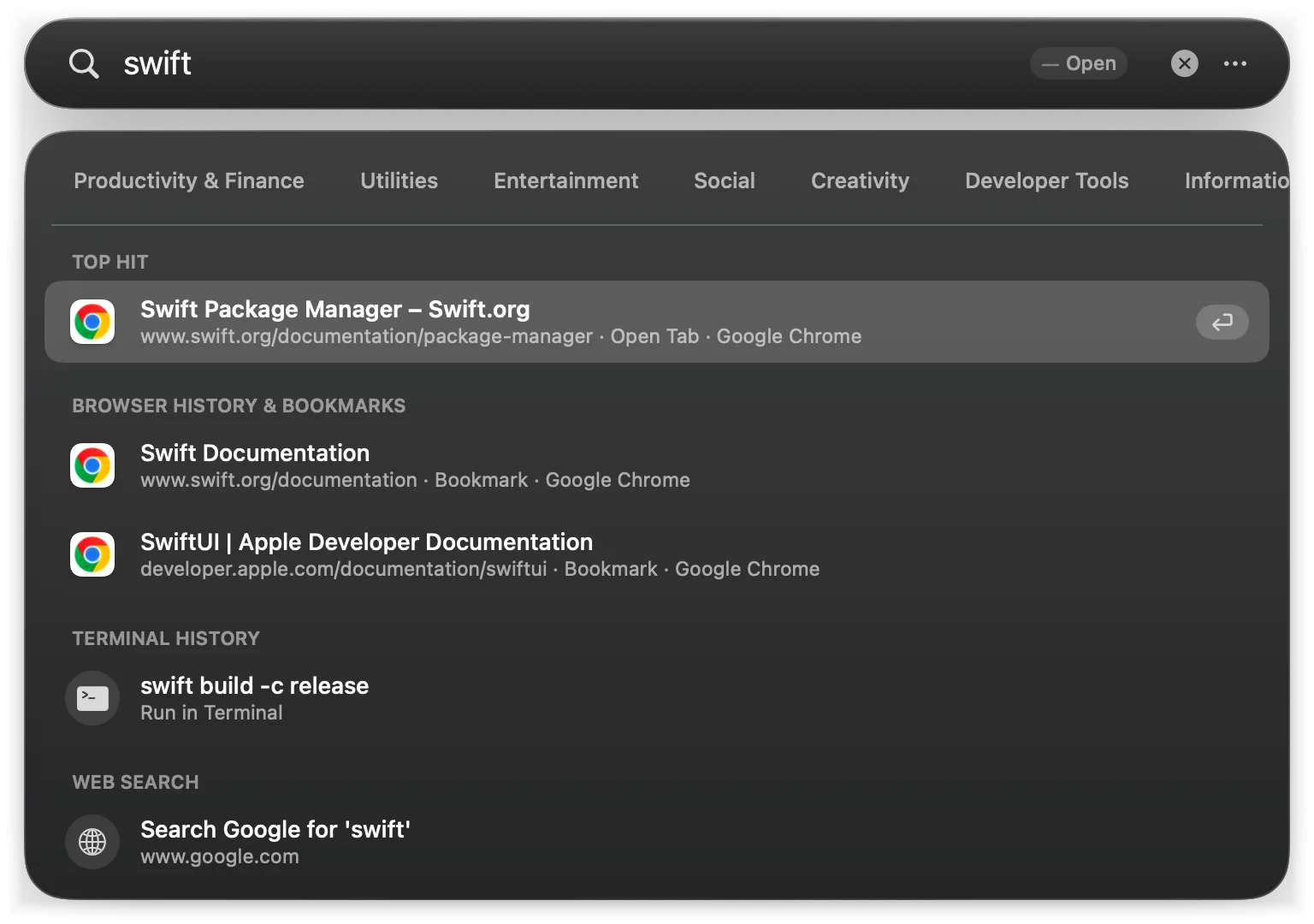Image resolution: width=1314 pixels, height=924 pixels.
Task: Open SwiftUI | Apple Developer Documentation result
Action: pyautogui.click(x=656, y=554)
